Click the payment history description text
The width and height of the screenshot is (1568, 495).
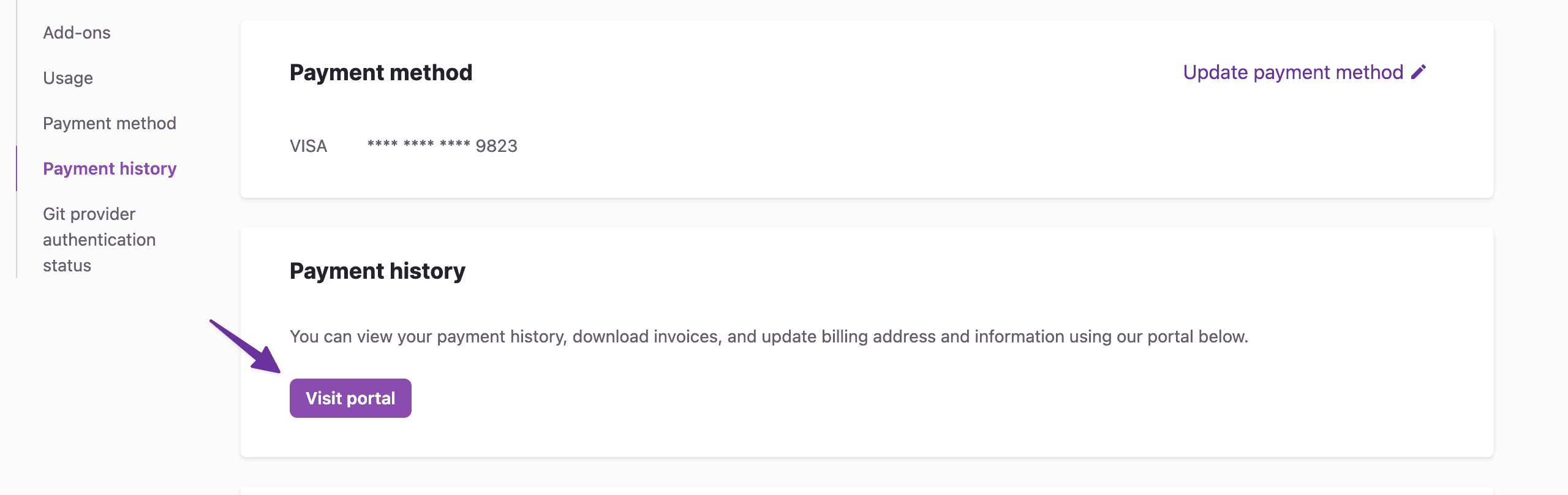pyautogui.click(x=769, y=336)
